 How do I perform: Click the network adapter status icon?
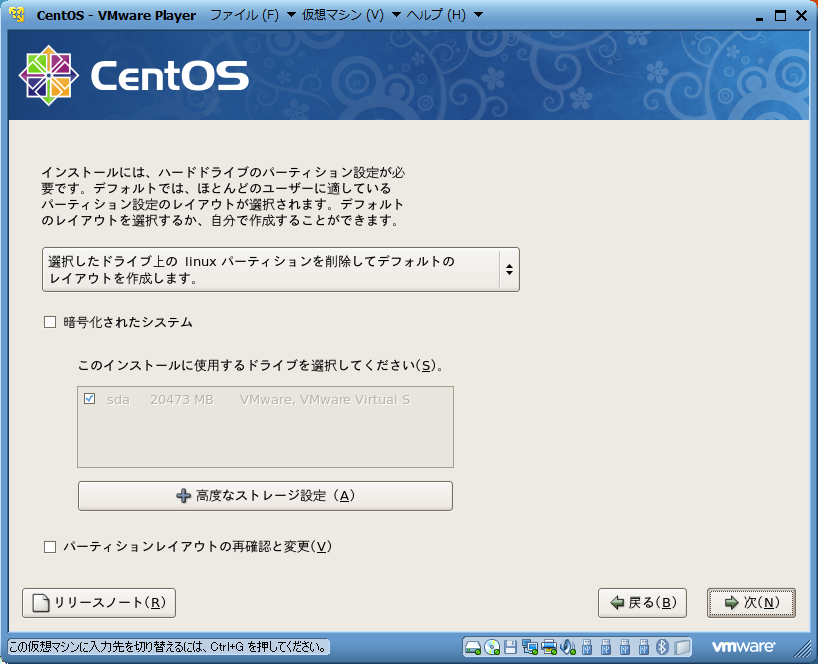point(530,647)
